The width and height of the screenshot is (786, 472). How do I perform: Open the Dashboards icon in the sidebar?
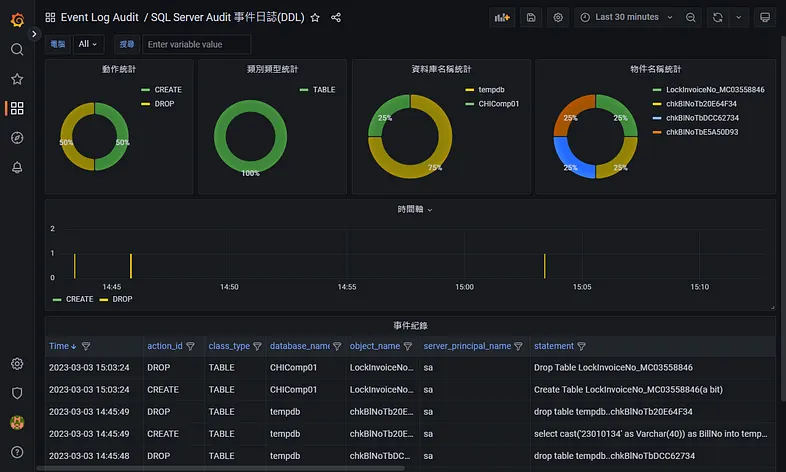[17, 108]
